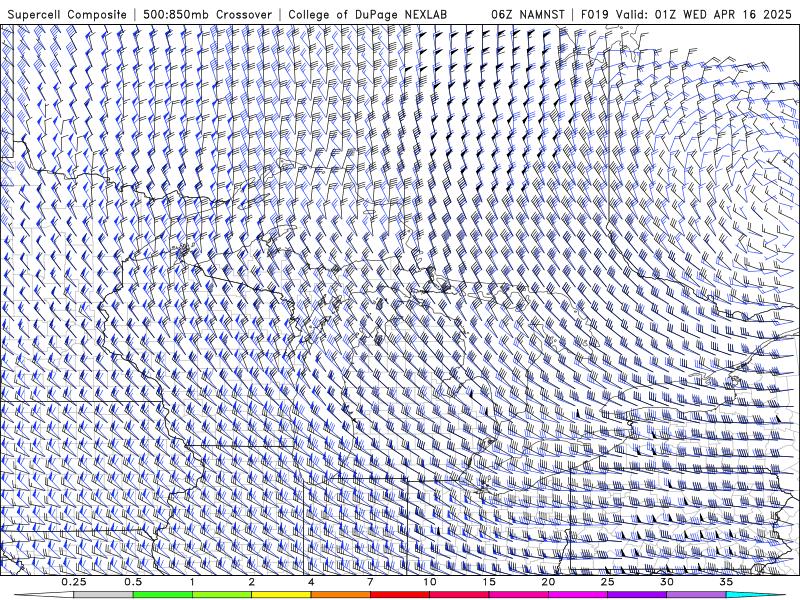The width and height of the screenshot is (800, 600).
Task: Click the 'Supercell Composite' title text
Action: (x=67, y=15)
